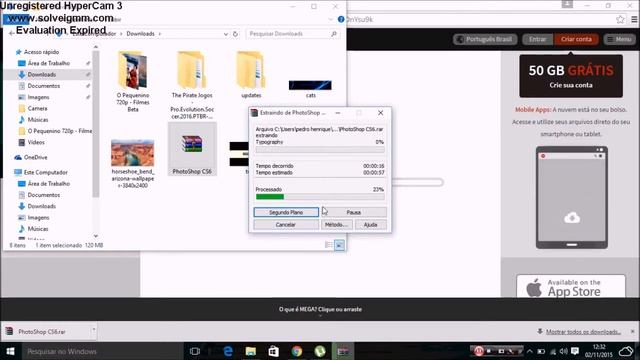640x360 pixels.
Task: Switch to WinRAR on the taskbar
Action: pyautogui.click(x=343, y=351)
